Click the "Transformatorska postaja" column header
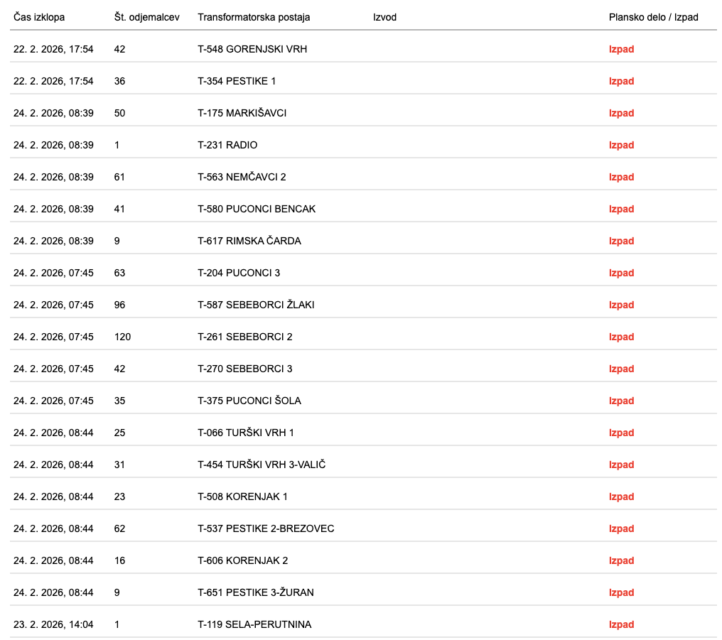The width and height of the screenshot is (722, 640). 255,18
